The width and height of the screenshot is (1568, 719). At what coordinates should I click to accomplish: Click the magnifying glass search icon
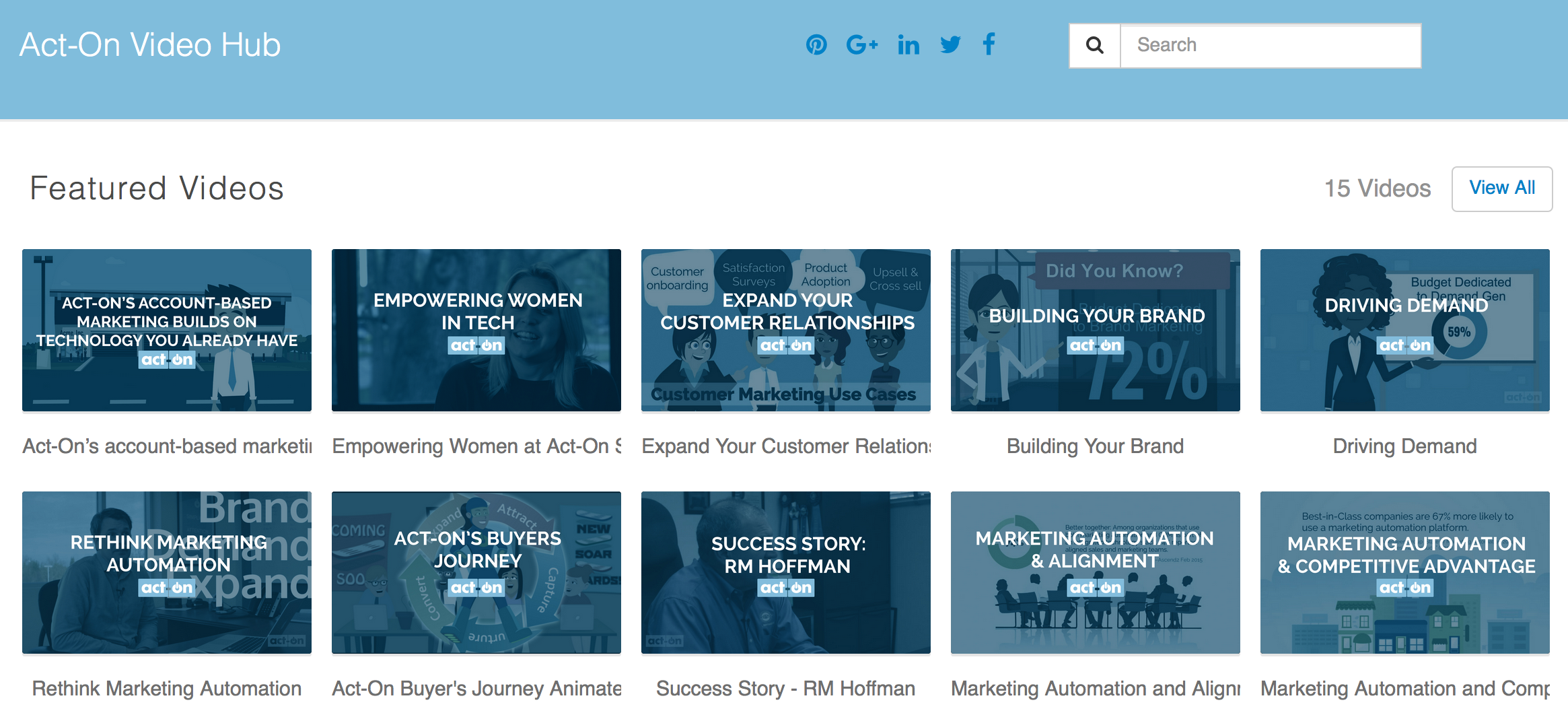(x=1094, y=44)
